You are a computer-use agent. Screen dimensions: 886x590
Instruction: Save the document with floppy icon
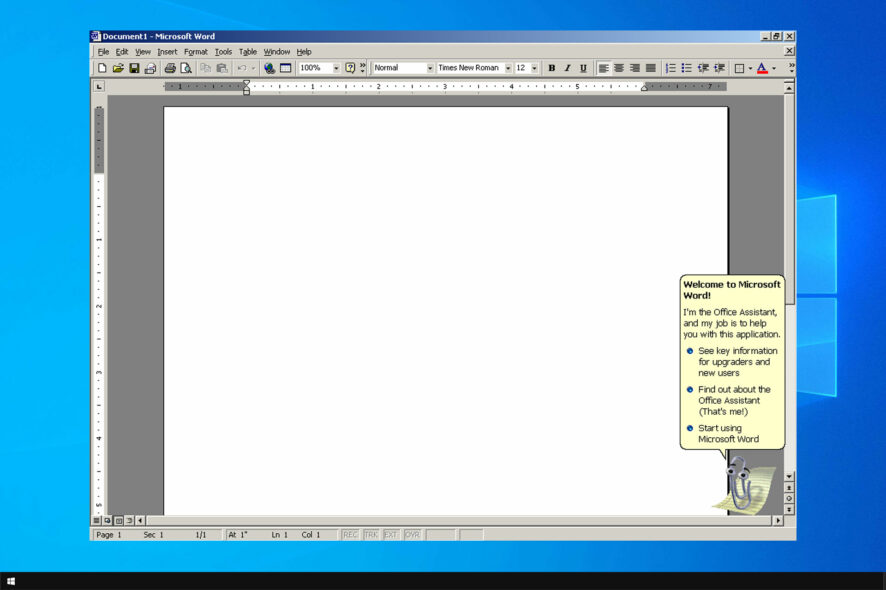(134, 68)
